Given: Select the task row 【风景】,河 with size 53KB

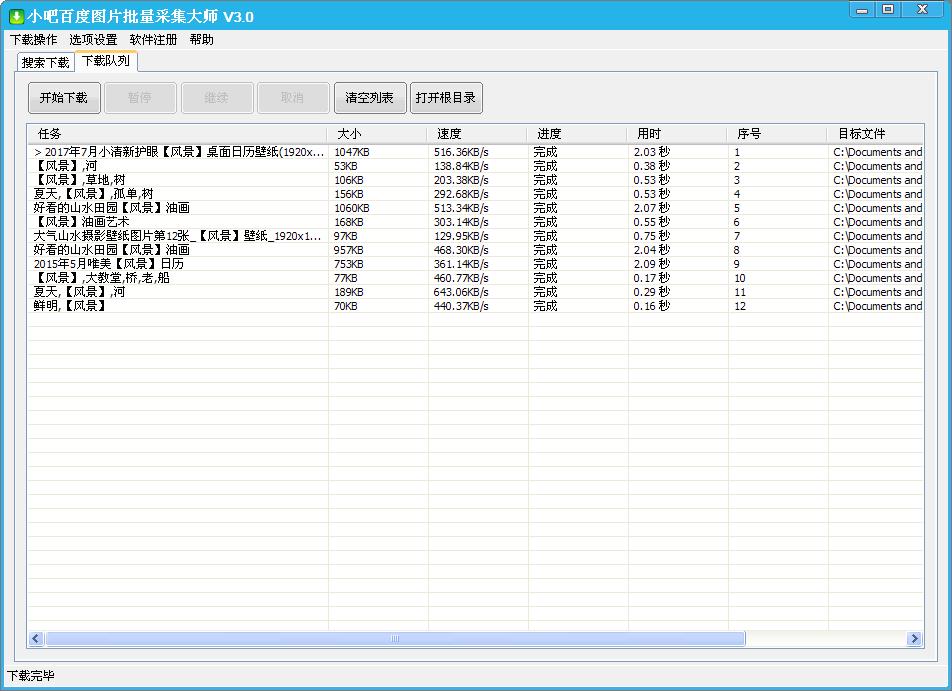Looking at the screenshot, I should (x=475, y=166).
